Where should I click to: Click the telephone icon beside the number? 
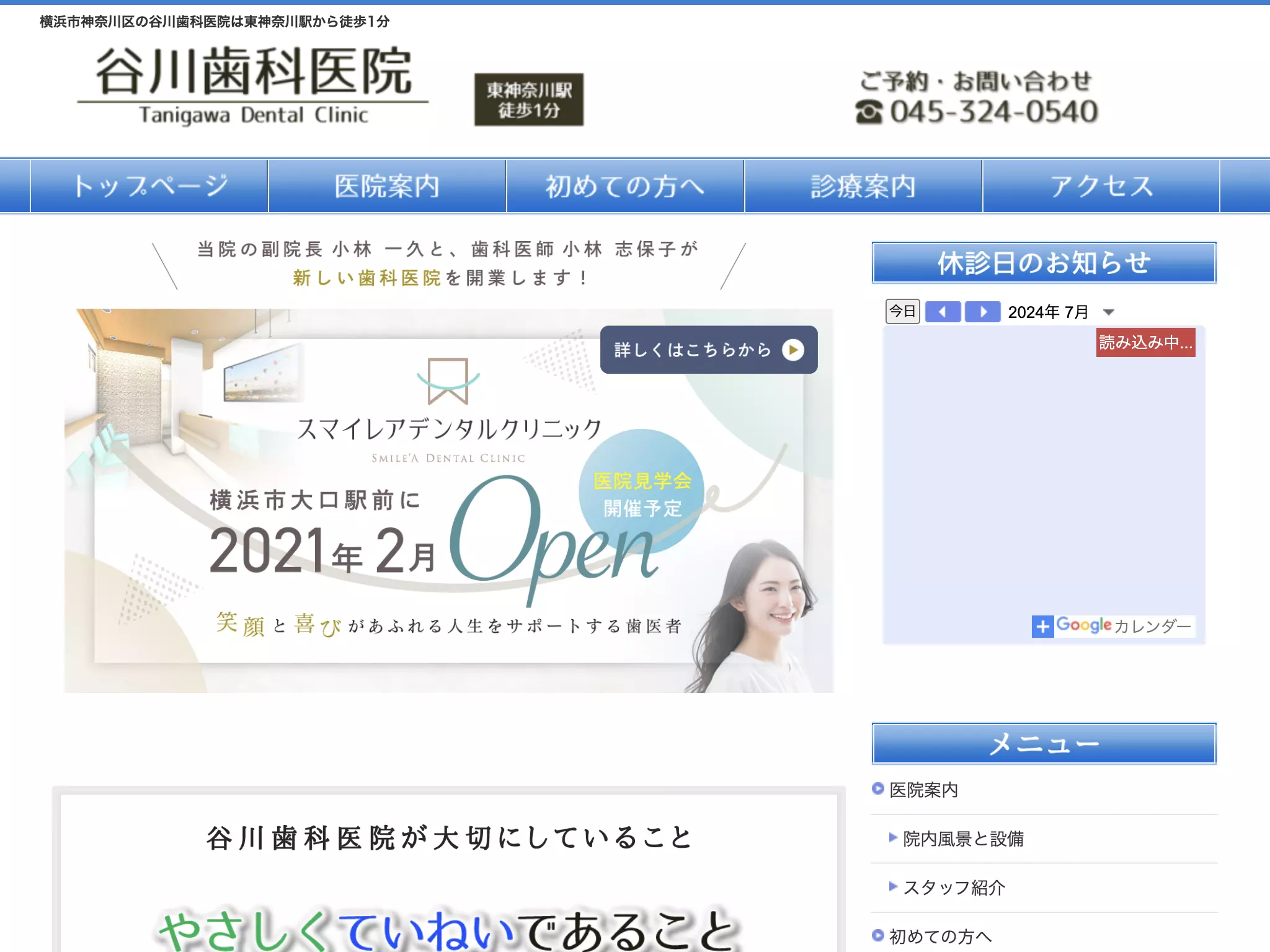tap(869, 112)
